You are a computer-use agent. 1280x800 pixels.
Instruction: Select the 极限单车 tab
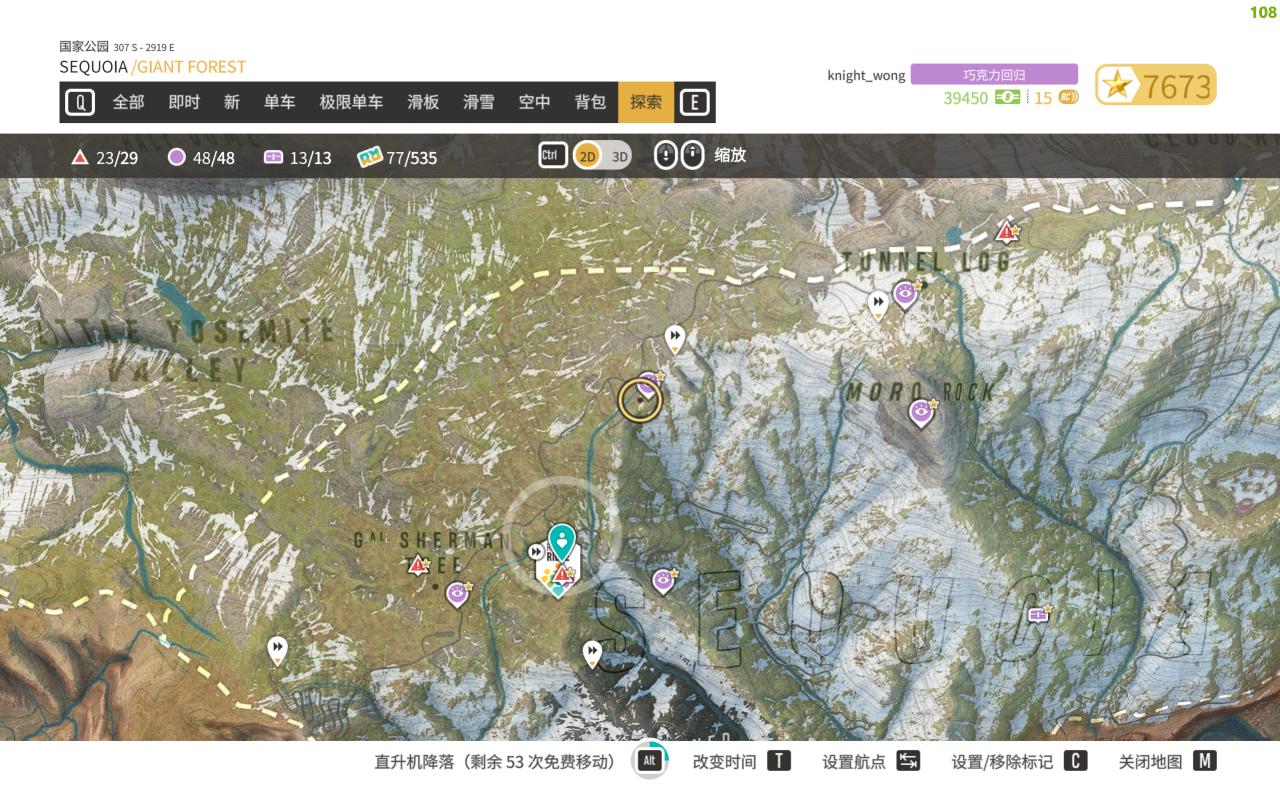[x=351, y=102]
